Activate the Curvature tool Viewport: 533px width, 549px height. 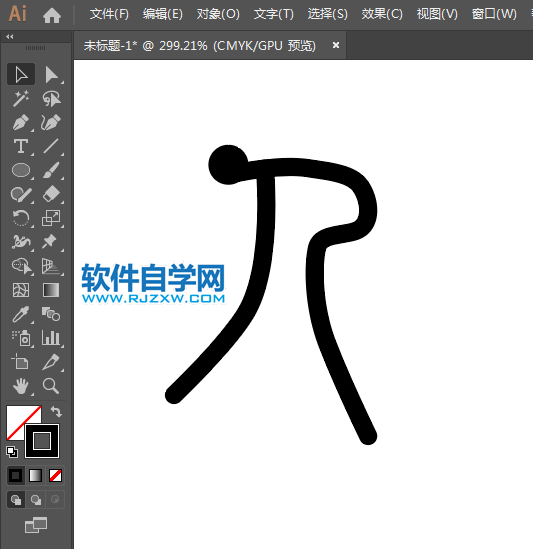point(51,122)
